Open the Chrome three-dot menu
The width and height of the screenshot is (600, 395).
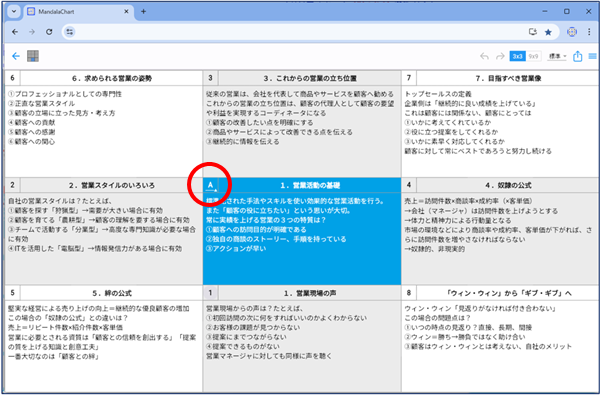pyautogui.click(x=589, y=32)
